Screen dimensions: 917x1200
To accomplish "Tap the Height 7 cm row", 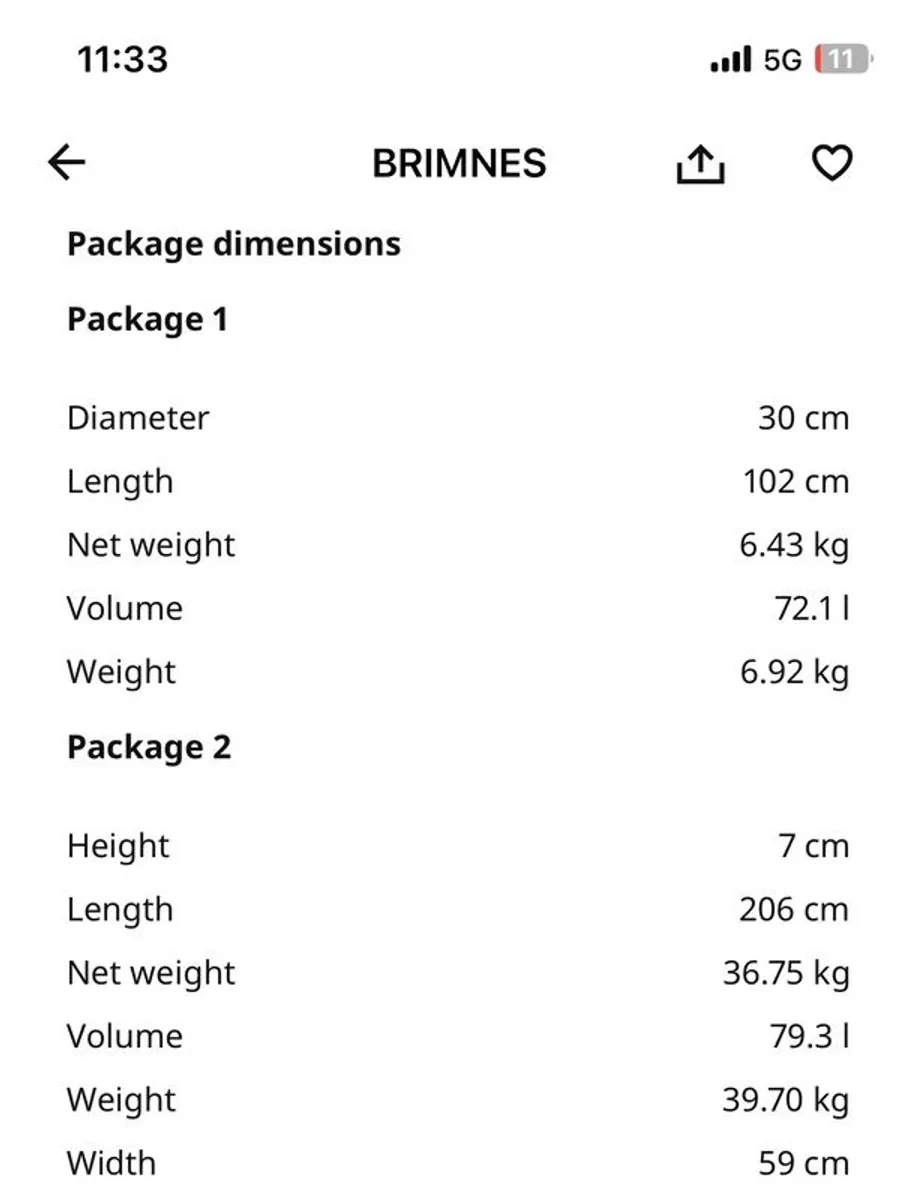I will (x=458, y=846).
